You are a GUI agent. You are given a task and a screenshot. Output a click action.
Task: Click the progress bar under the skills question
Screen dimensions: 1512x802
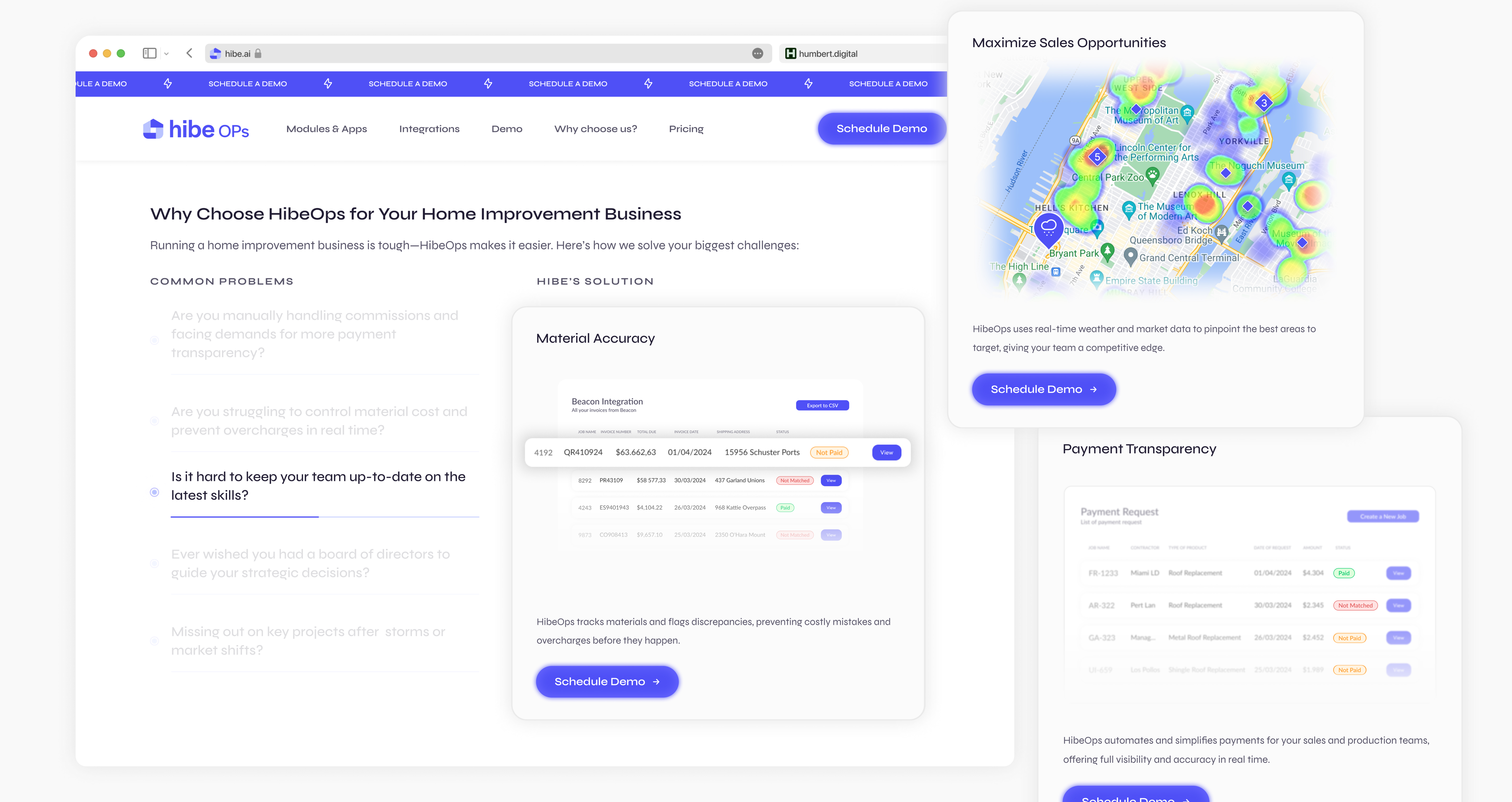pyautogui.click(x=325, y=517)
